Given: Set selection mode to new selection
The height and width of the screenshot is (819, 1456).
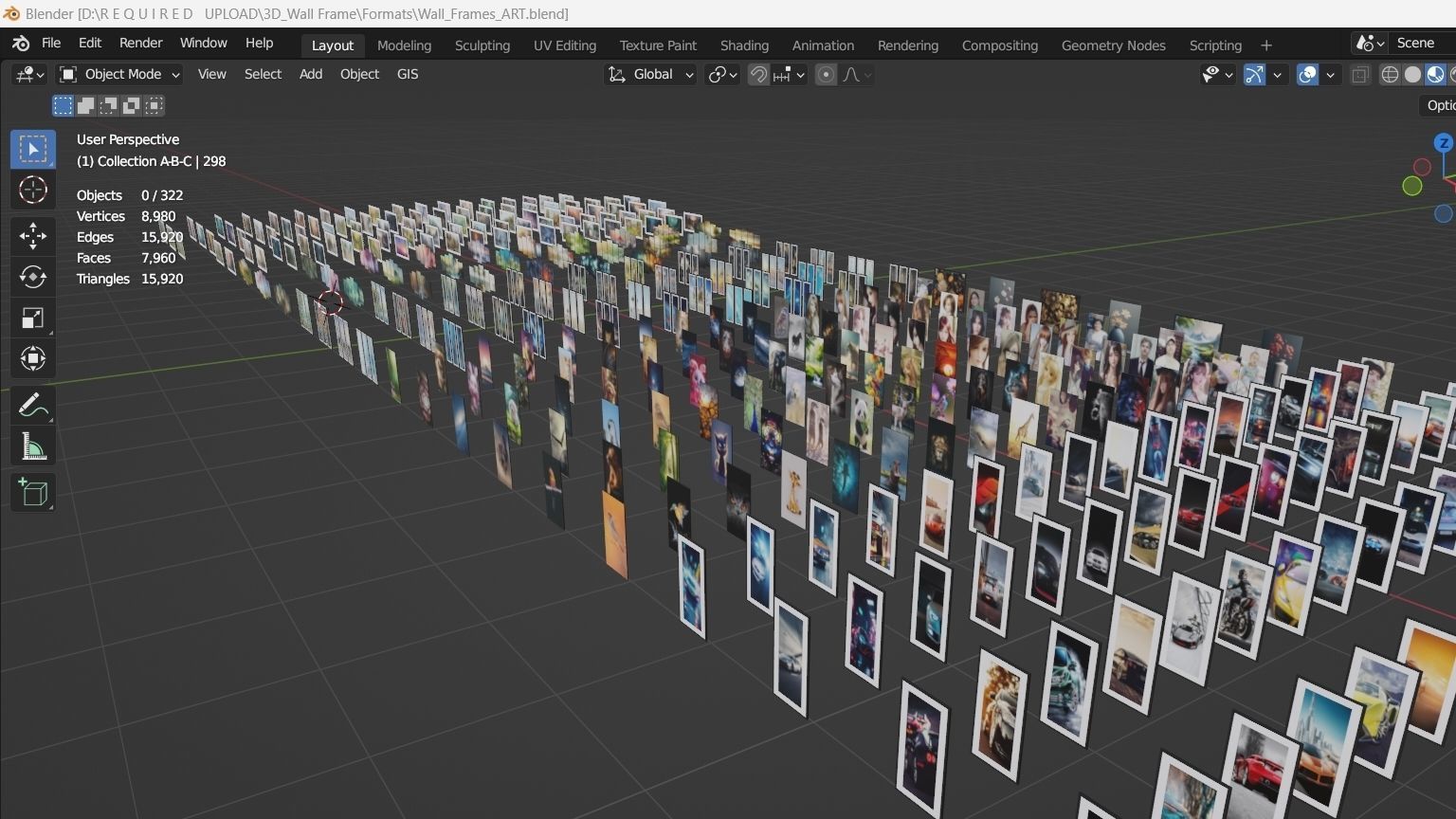Looking at the screenshot, I should pyautogui.click(x=63, y=105).
